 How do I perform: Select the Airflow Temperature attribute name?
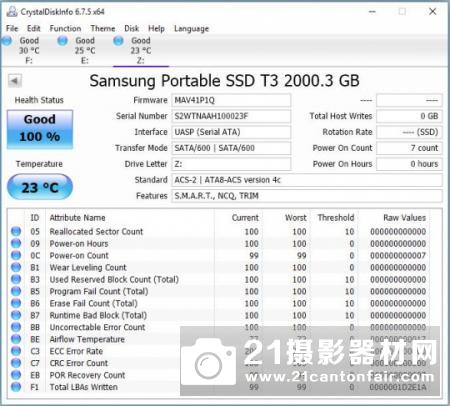coord(87,339)
